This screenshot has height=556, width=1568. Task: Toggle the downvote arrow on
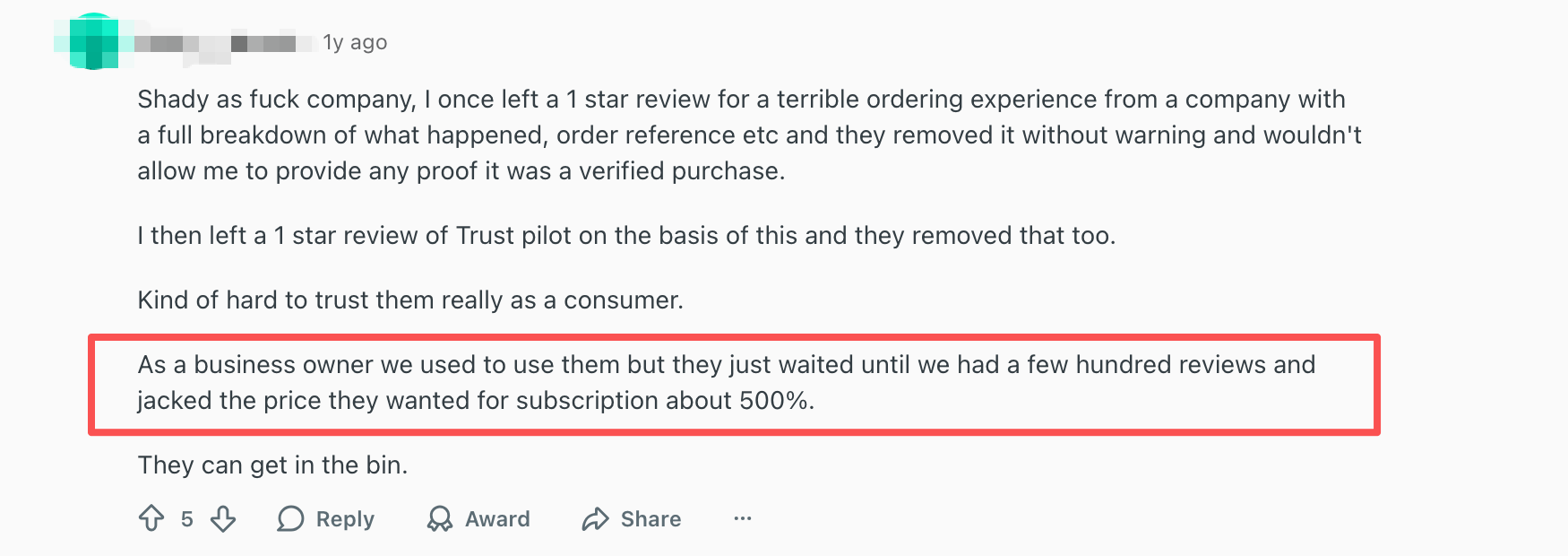point(223,518)
